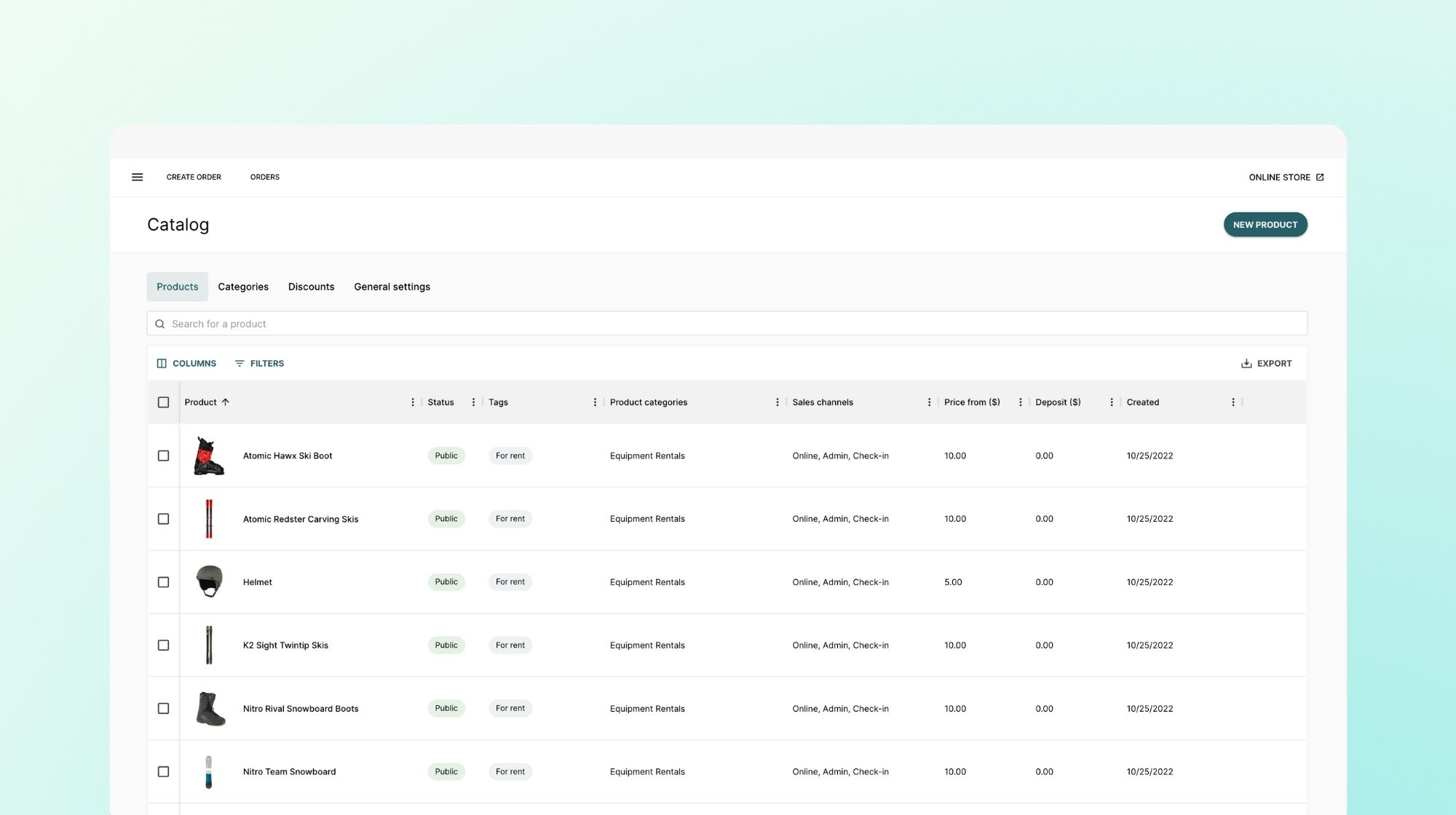This screenshot has height=815, width=1456.
Task: Click the For rent tag on Helmet
Action: click(x=510, y=582)
